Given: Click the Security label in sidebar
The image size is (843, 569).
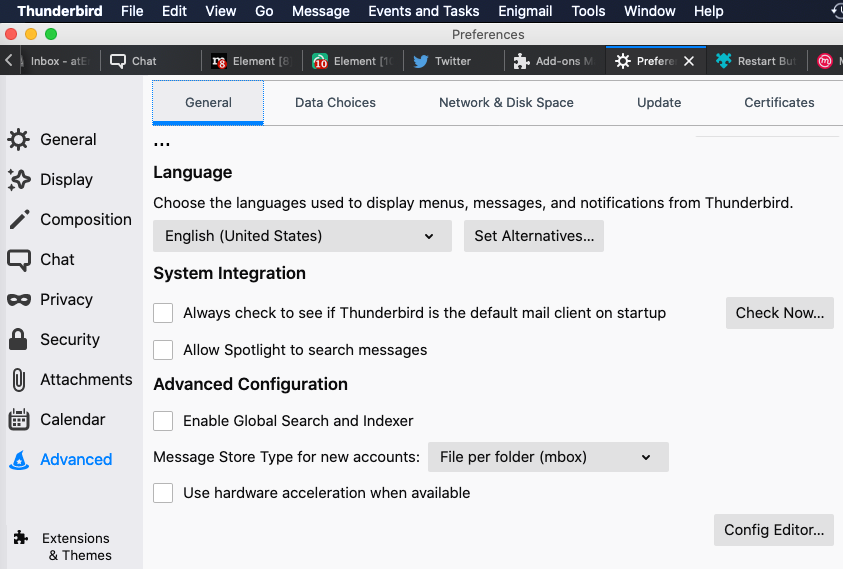Looking at the screenshot, I should tap(70, 339).
